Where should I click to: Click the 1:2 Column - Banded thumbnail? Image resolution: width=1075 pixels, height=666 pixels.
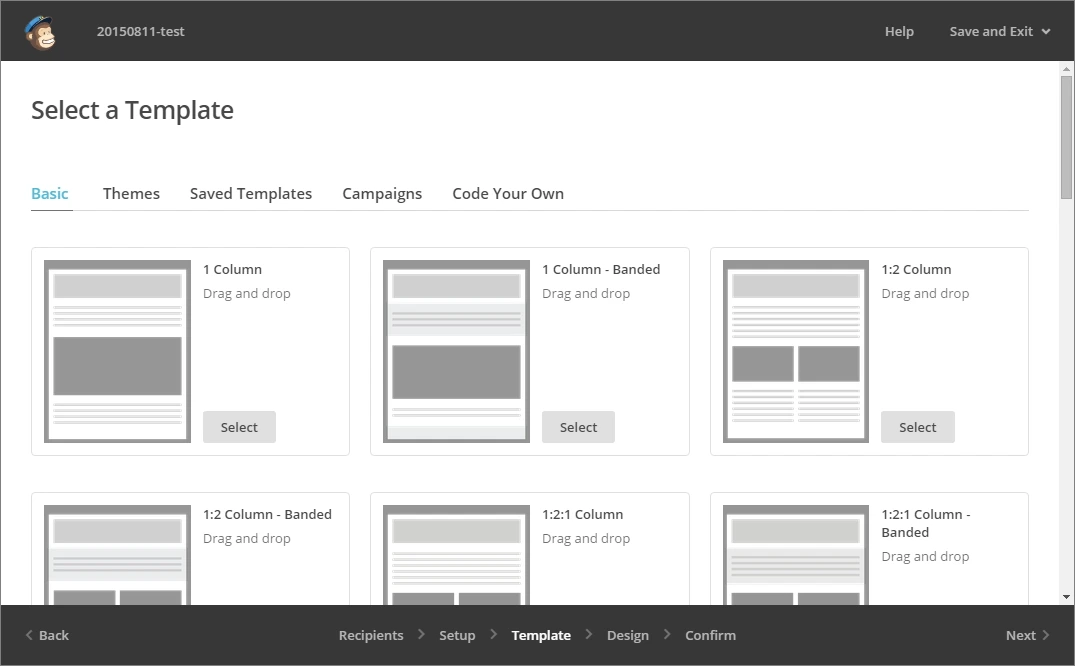117,555
